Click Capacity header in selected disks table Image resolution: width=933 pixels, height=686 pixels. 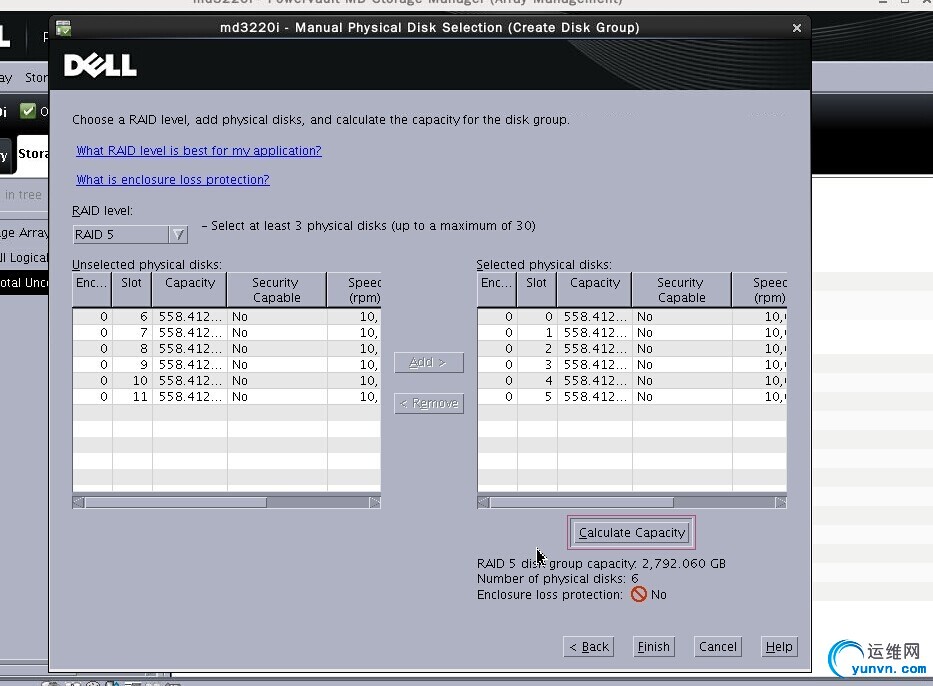pos(594,290)
